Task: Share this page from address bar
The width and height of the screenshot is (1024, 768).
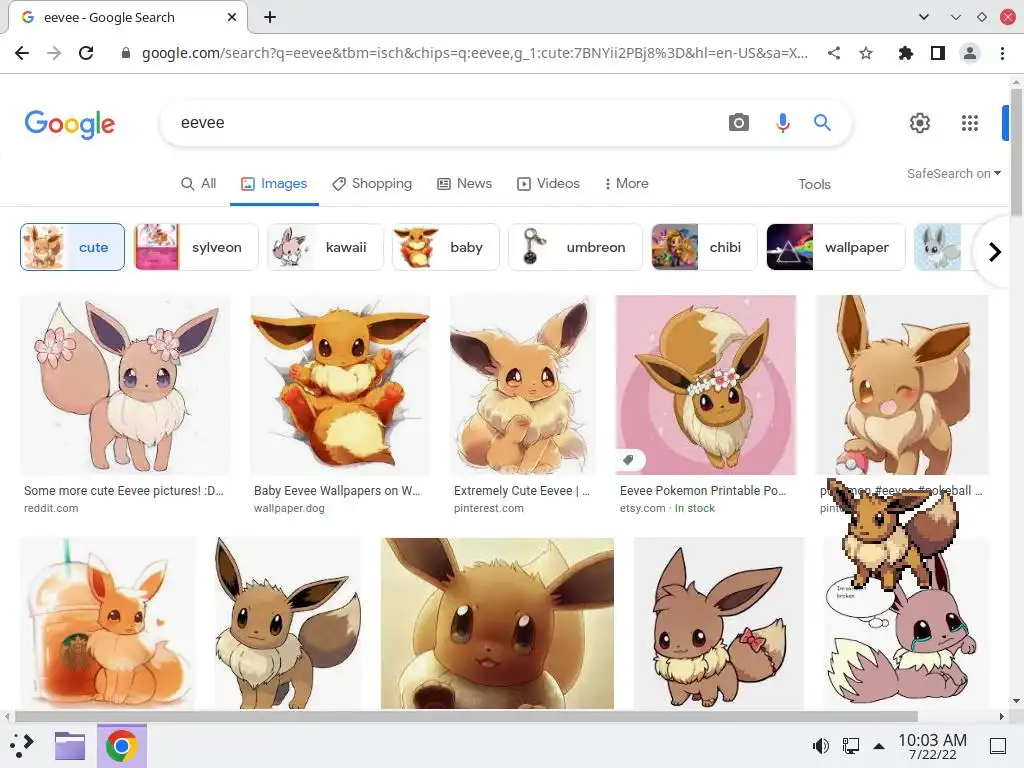Action: point(834,53)
